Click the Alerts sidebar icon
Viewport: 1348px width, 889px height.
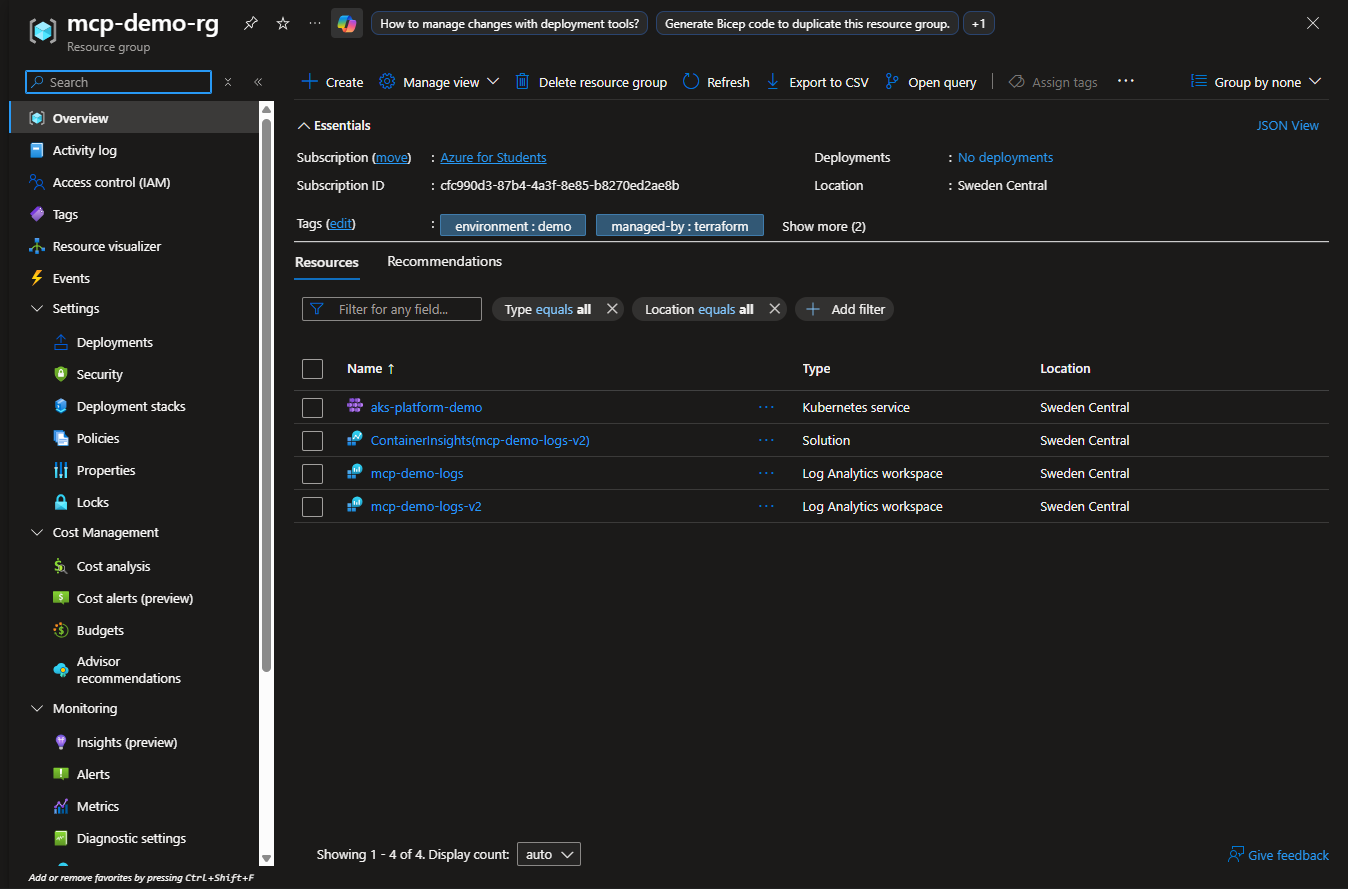point(60,774)
